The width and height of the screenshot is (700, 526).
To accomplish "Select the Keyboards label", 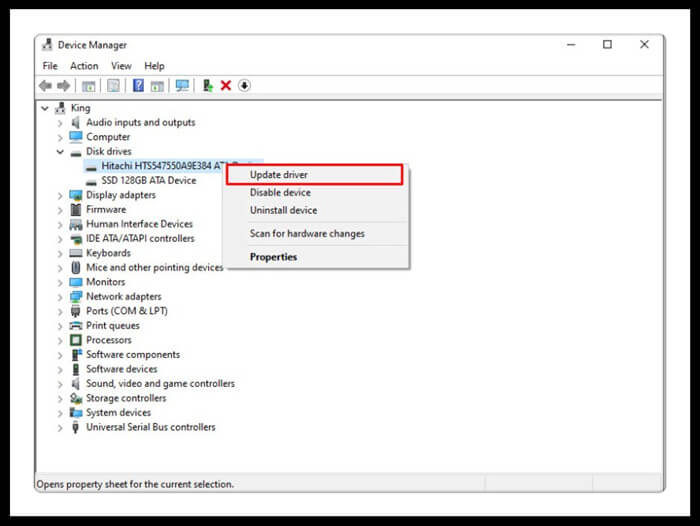I will [x=108, y=253].
